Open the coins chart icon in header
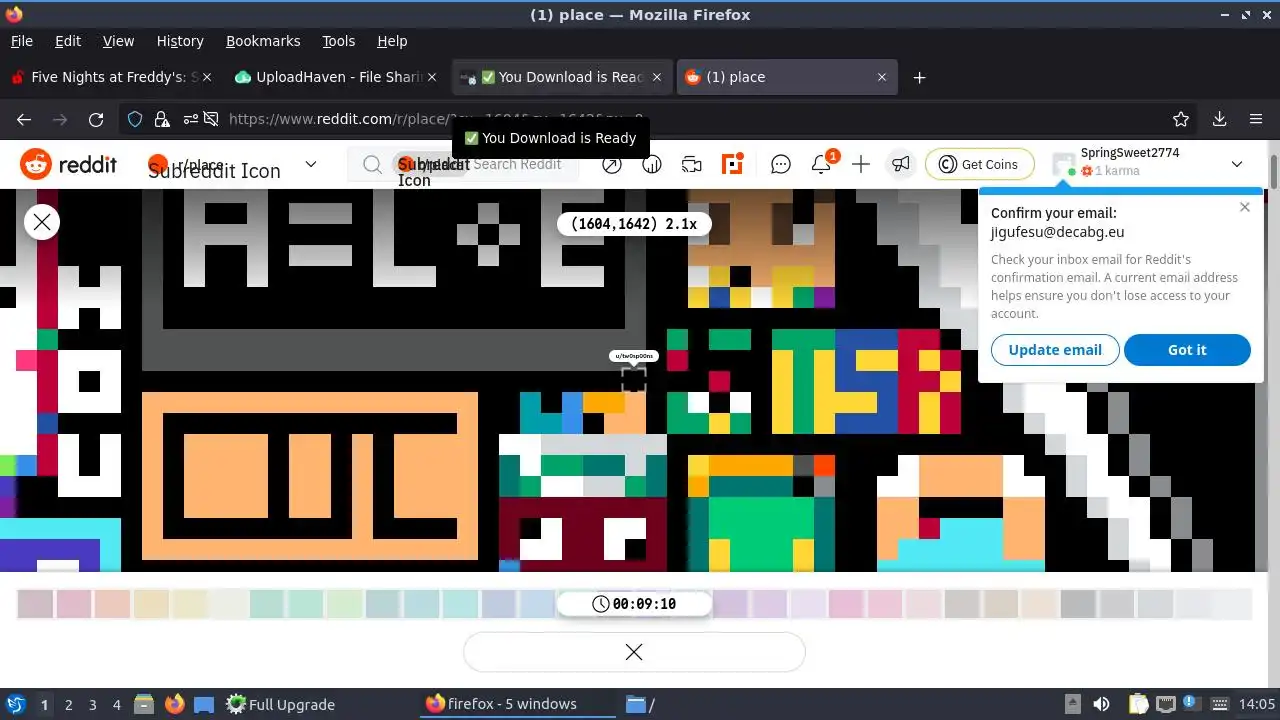Image resolution: width=1280 pixels, height=720 pixels. point(652,165)
